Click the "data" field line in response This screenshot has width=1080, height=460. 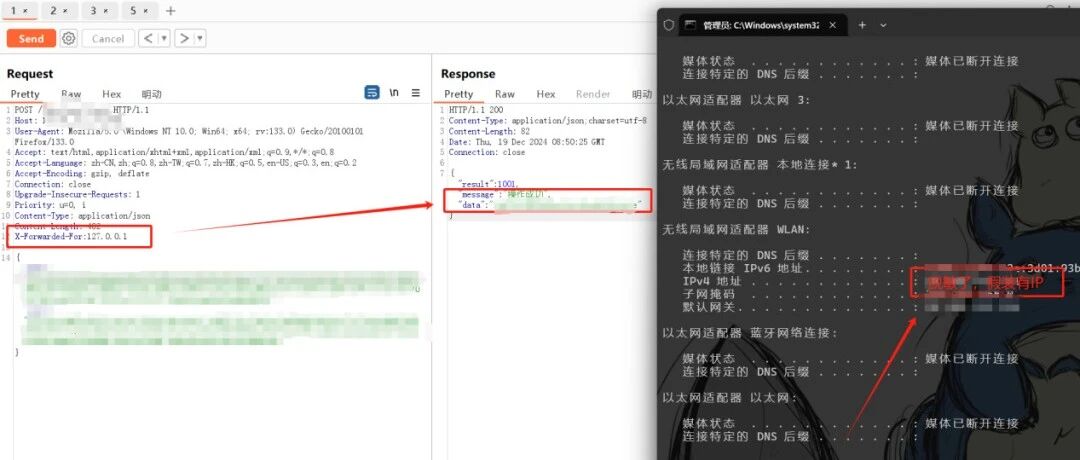click(550, 205)
